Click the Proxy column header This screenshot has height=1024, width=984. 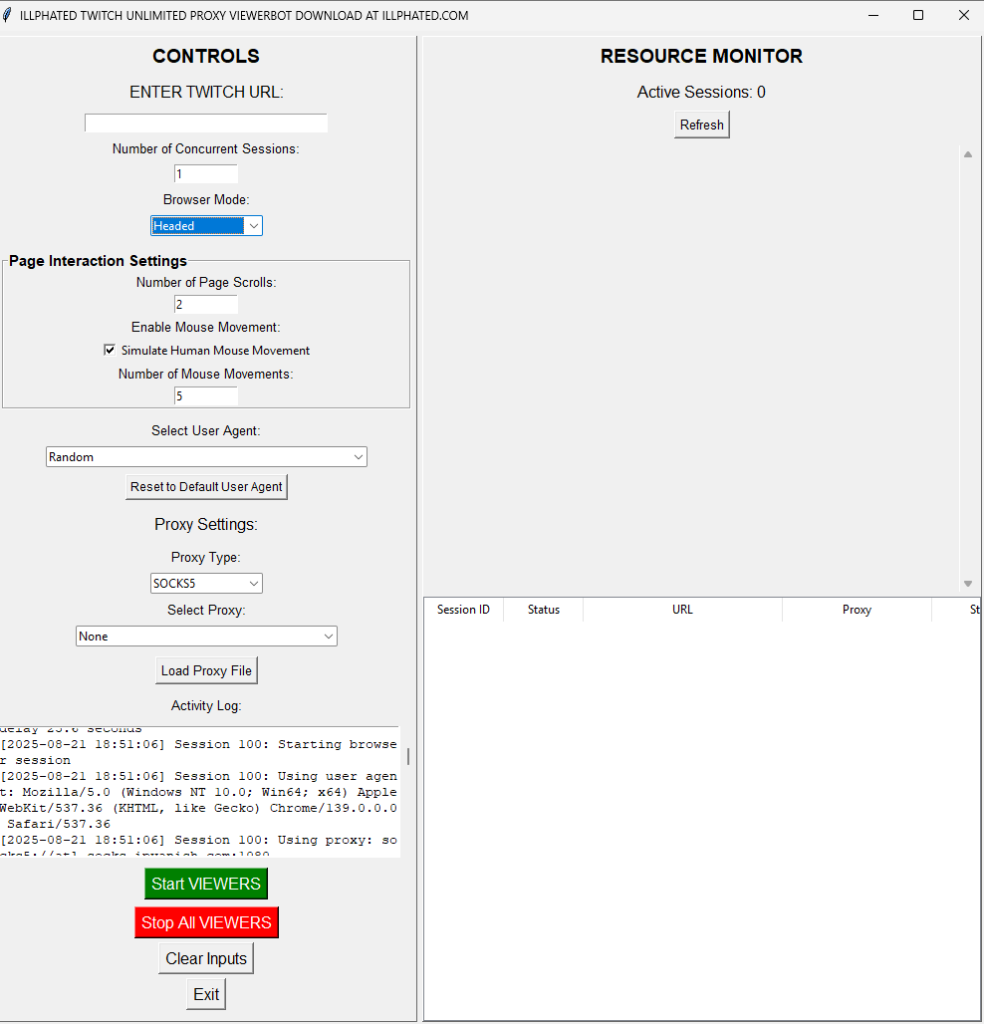857,609
